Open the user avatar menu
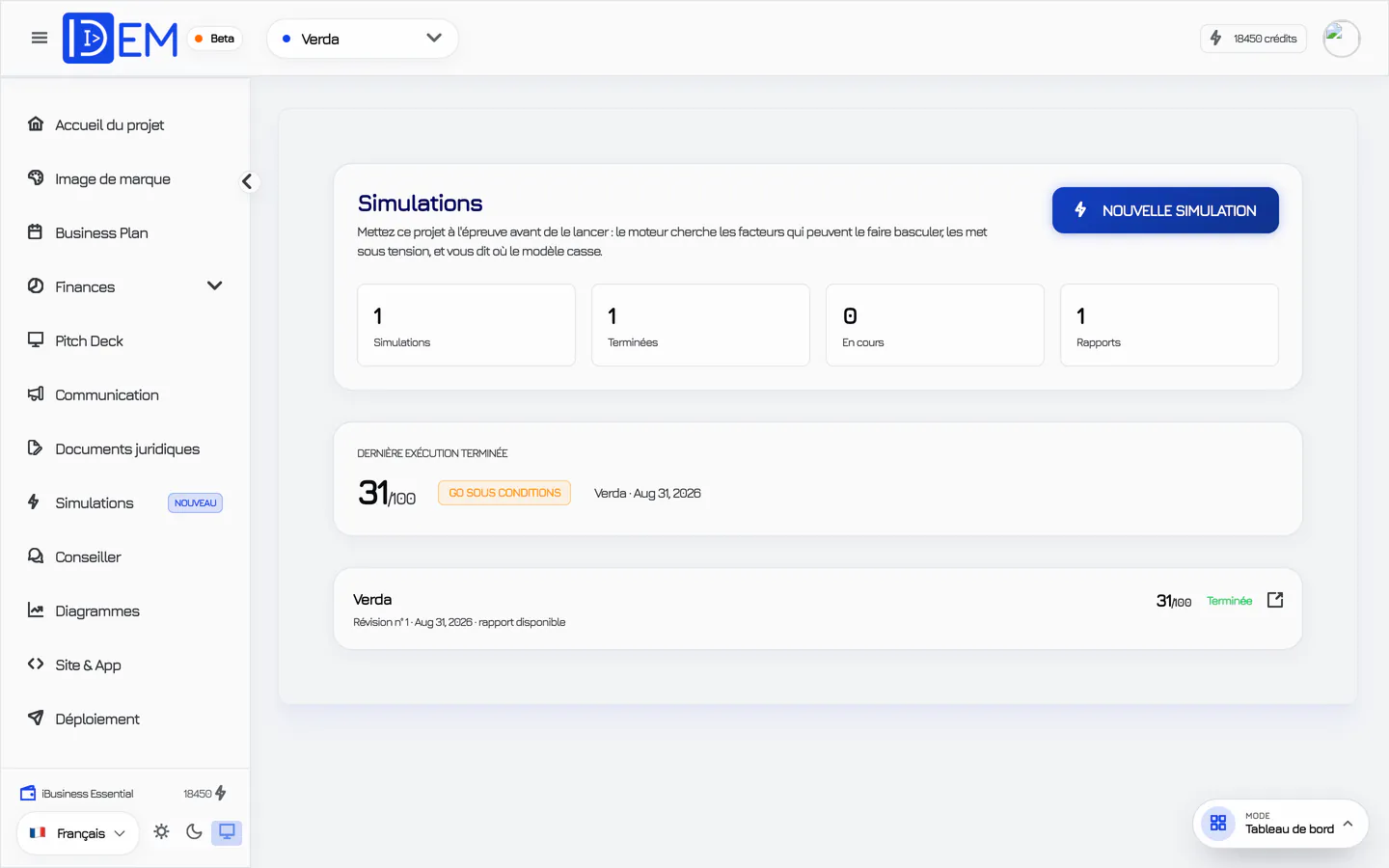Viewport: 1389px width, 868px height. point(1341,39)
